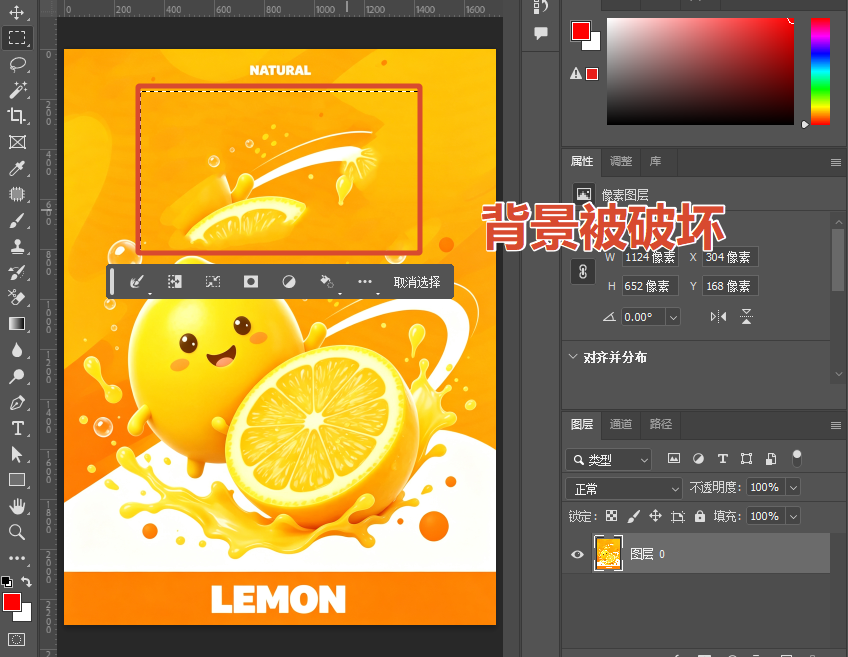Filter layers by adjustment layers
Viewport: 848px width, 657px height.
pyautogui.click(x=698, y=459)
